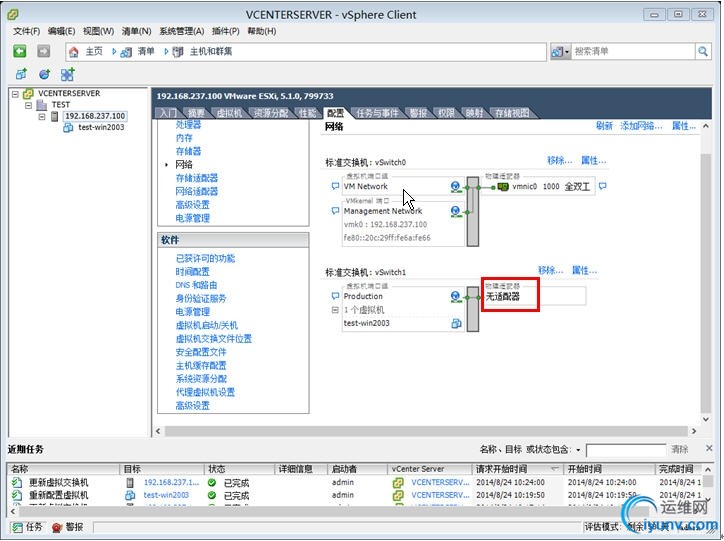Click vSwitch0 移除... link
Image resolution: width=724 pixels, height=541 pixels.
[560, 161]
